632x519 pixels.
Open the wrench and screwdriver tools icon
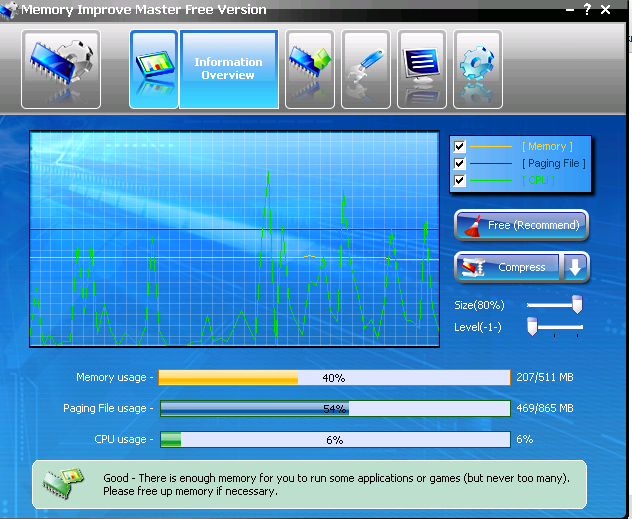coord(366,69)
